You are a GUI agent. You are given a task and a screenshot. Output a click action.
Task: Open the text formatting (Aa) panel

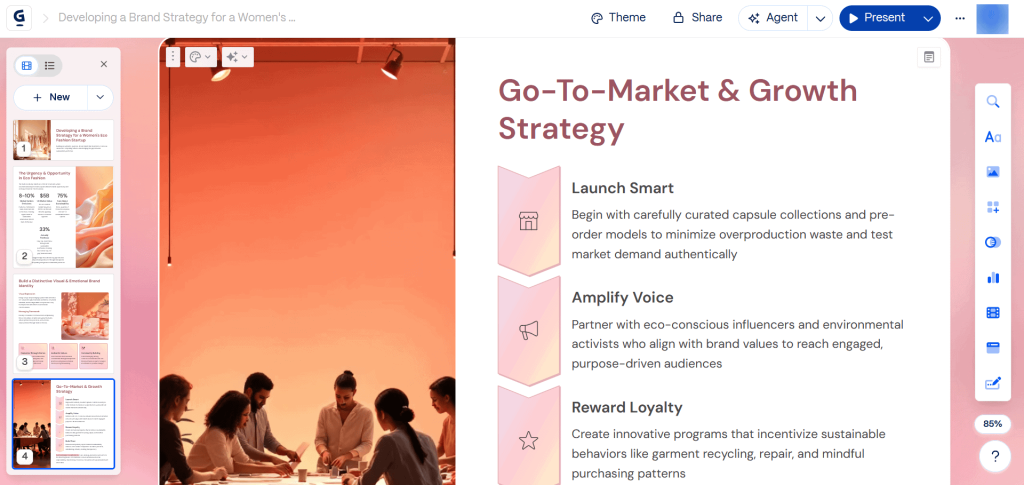pos(993,137)
